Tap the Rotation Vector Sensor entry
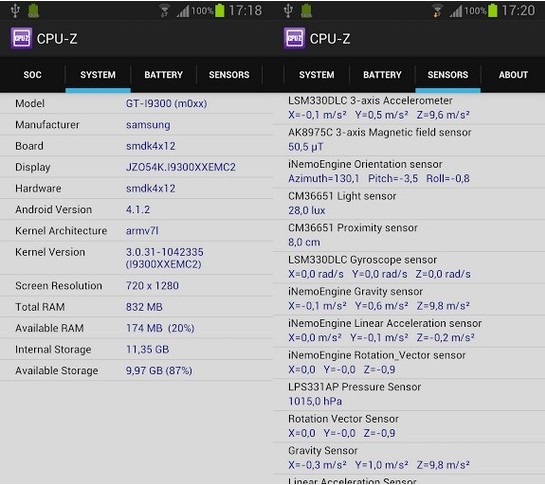Viewport: 545px width, 485px height. tap(409, 426)
